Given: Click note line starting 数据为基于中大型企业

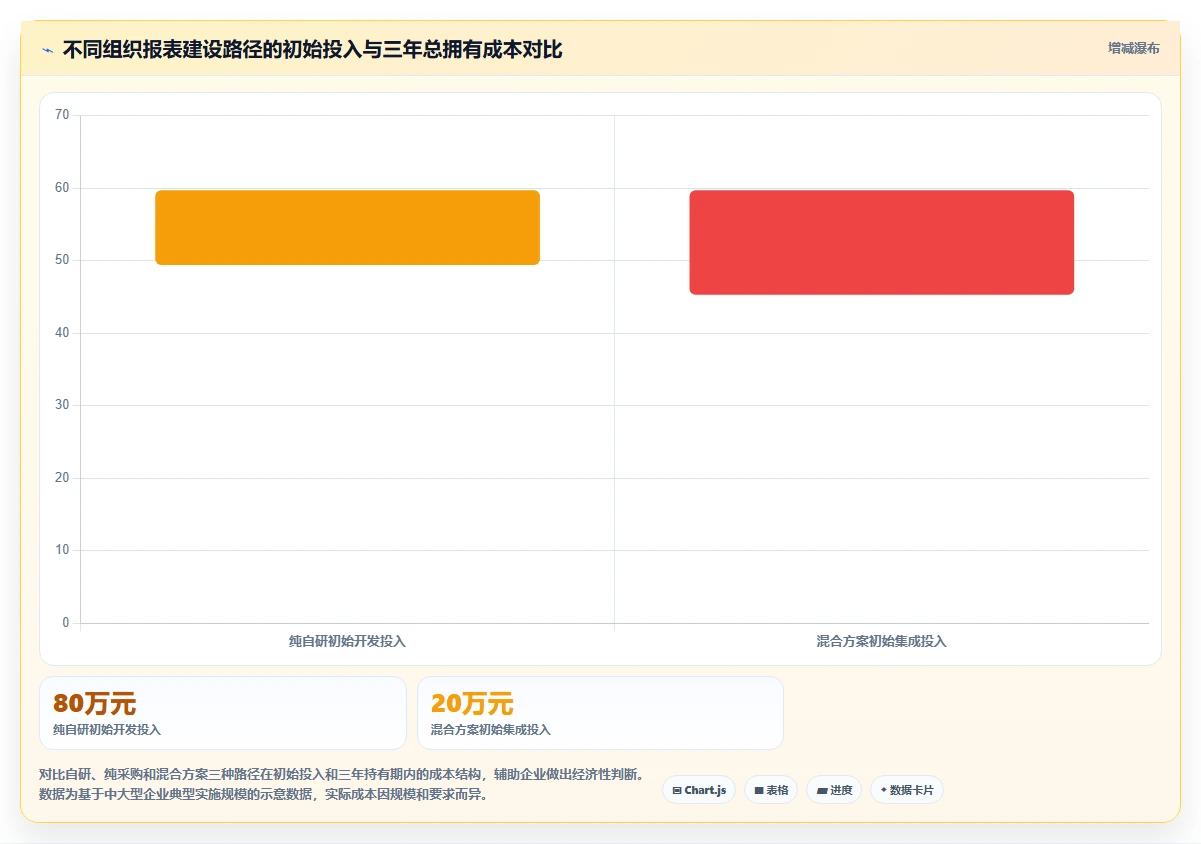Looking at the screenshot, I should click(x=263, y=795).
